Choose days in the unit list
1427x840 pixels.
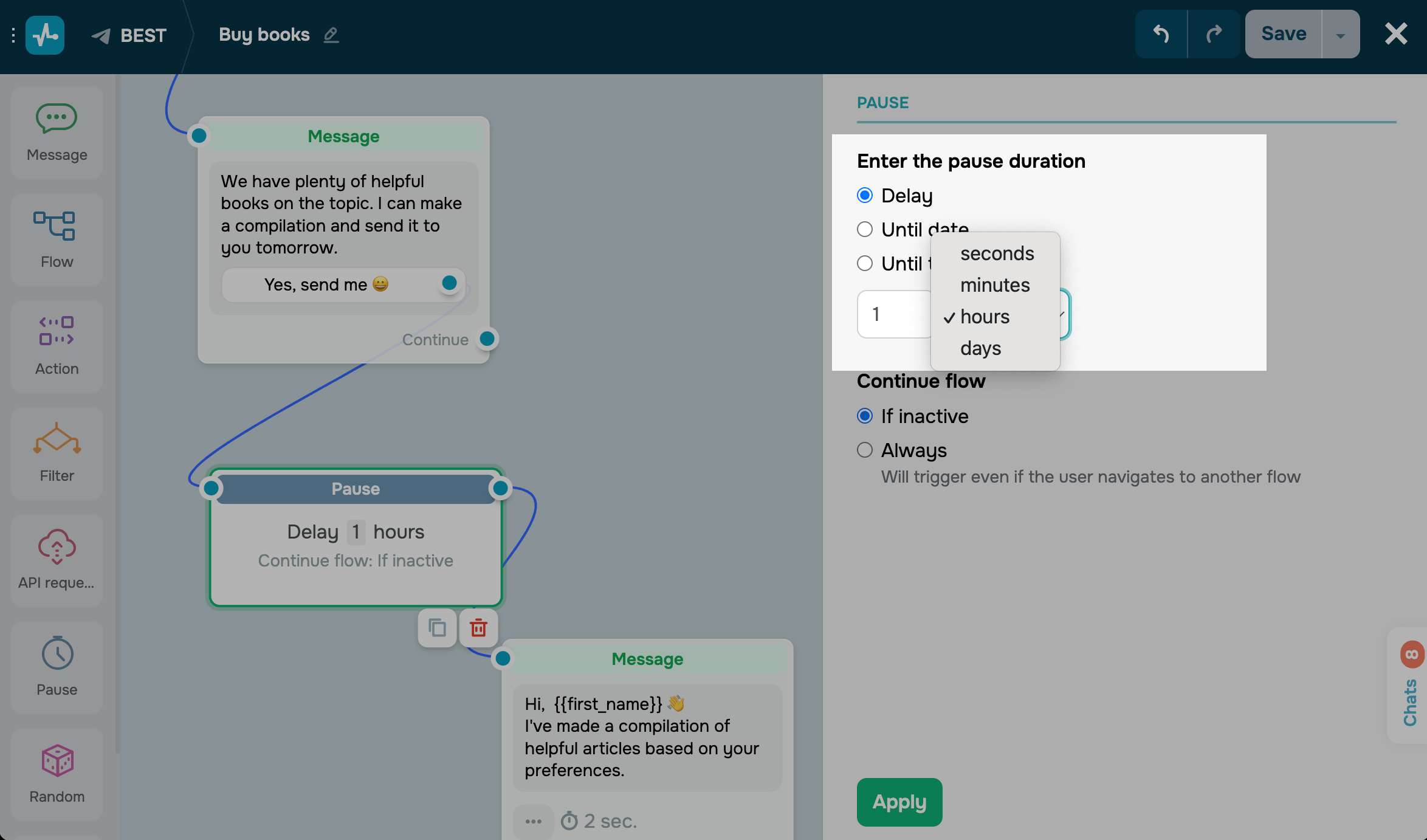point(980,348)
